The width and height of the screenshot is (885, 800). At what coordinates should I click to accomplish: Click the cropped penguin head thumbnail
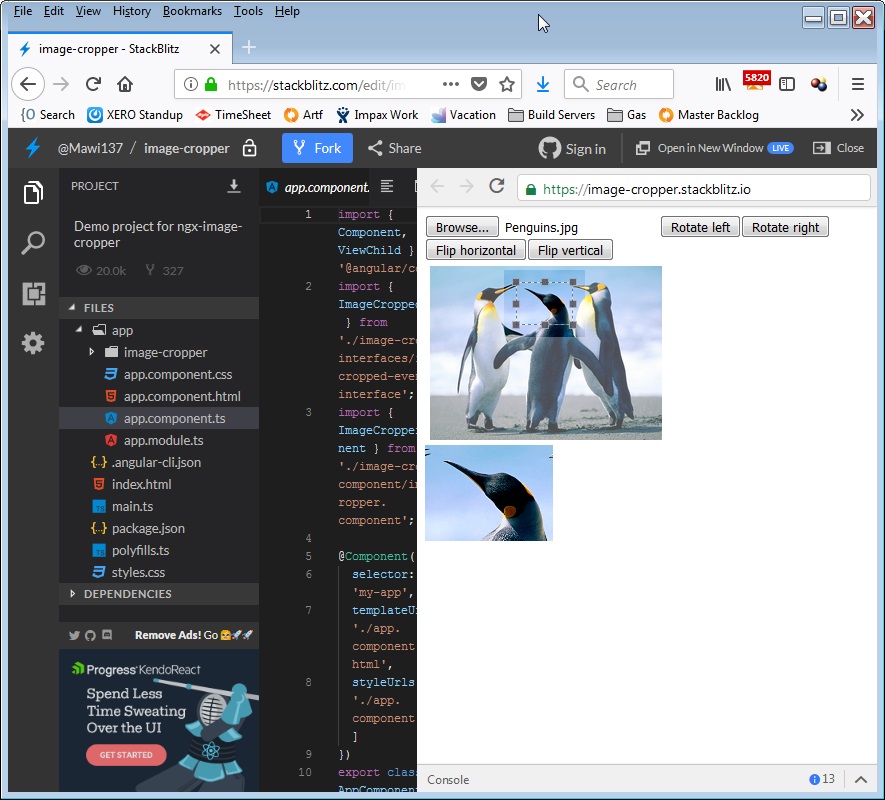pyautogui.click(x=488, y=493)
